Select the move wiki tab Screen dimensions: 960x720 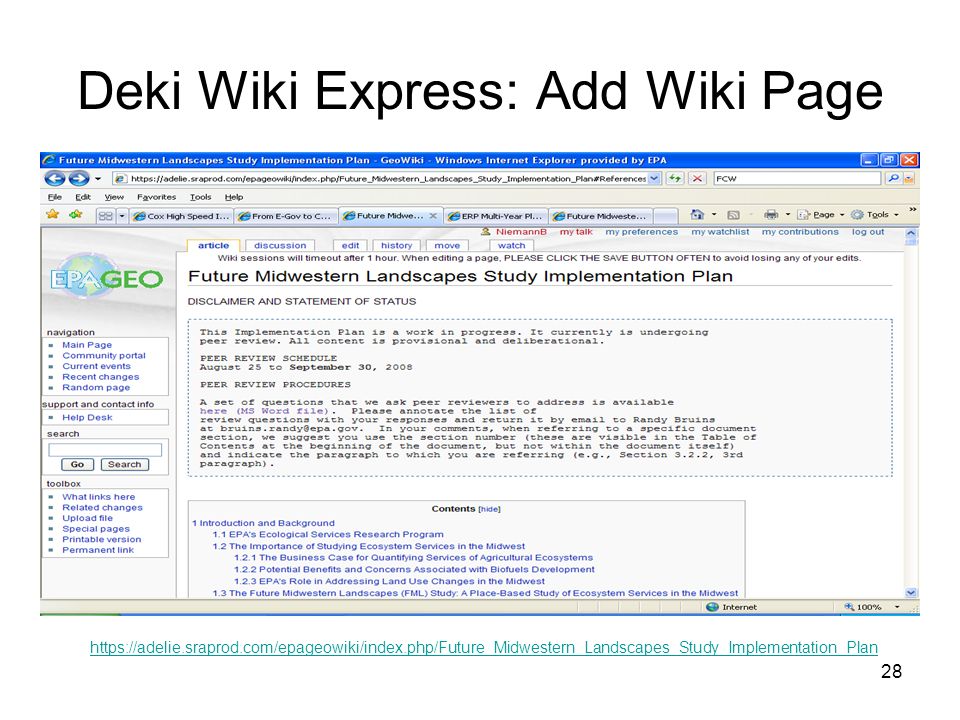[447, 246]
